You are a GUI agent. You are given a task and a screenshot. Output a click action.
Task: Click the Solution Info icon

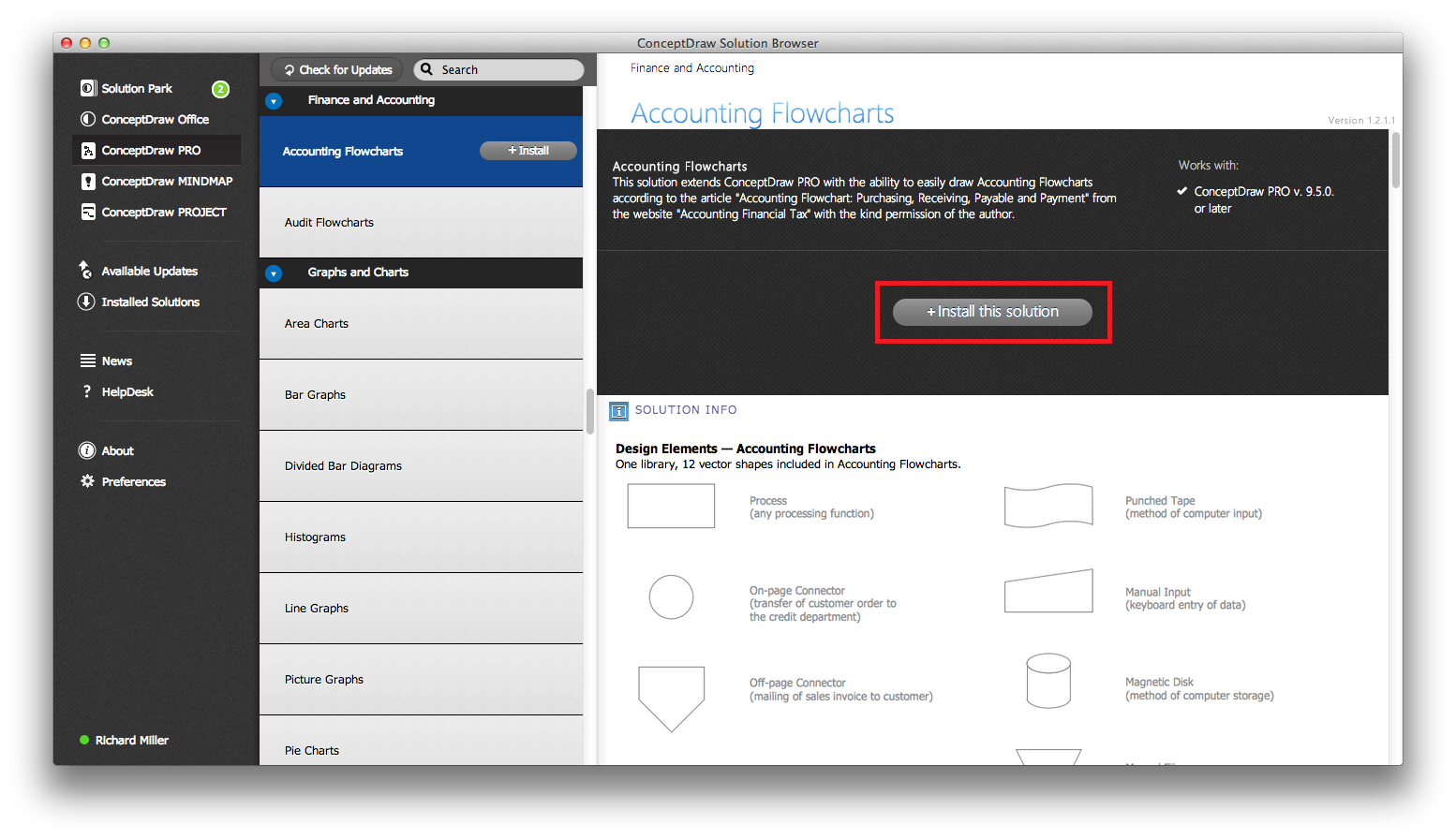click(618, 410)
